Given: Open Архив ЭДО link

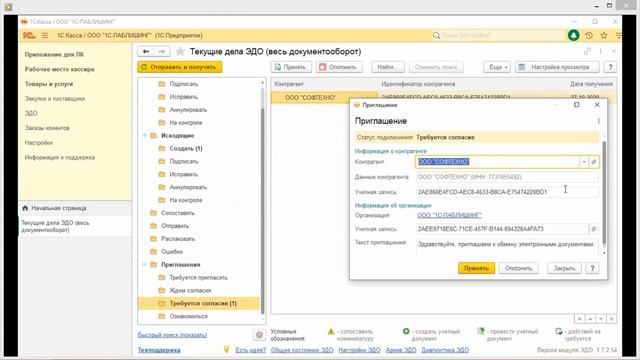Looking at the screenshot, I should (x=401, y=350).
